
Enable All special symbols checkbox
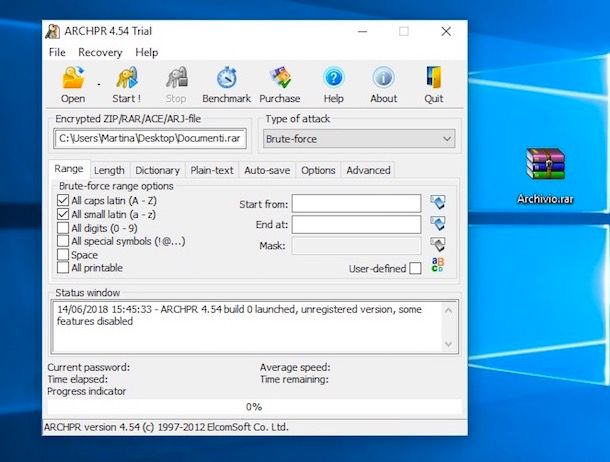[63, 241]
